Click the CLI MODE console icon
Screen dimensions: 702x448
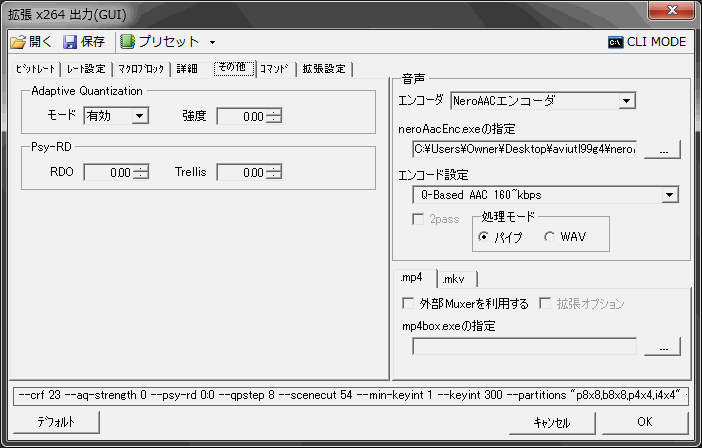point(616,42)
